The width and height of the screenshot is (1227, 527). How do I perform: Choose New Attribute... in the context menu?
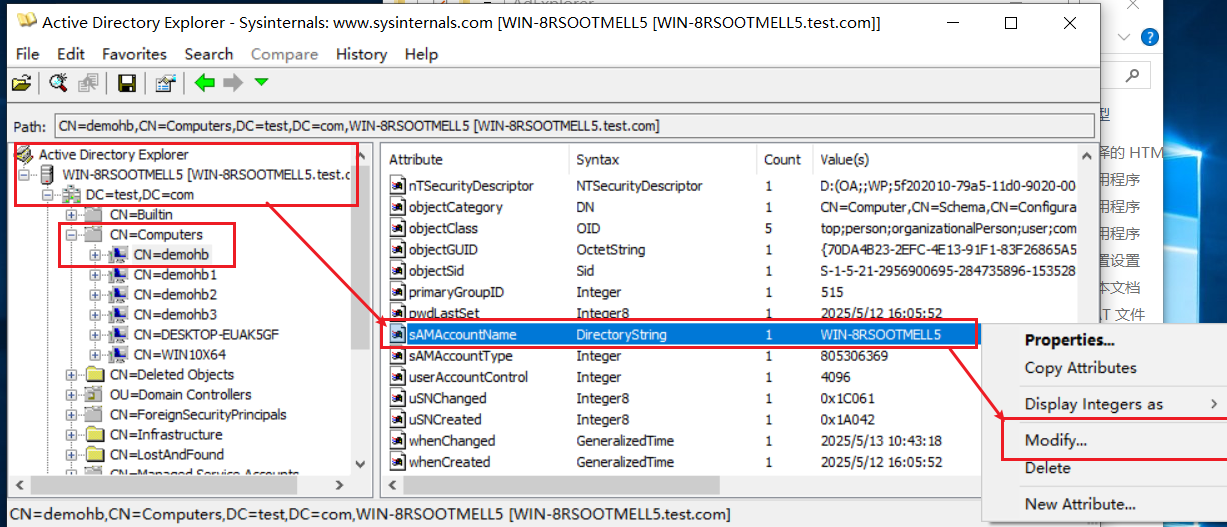pos(1080,504)
